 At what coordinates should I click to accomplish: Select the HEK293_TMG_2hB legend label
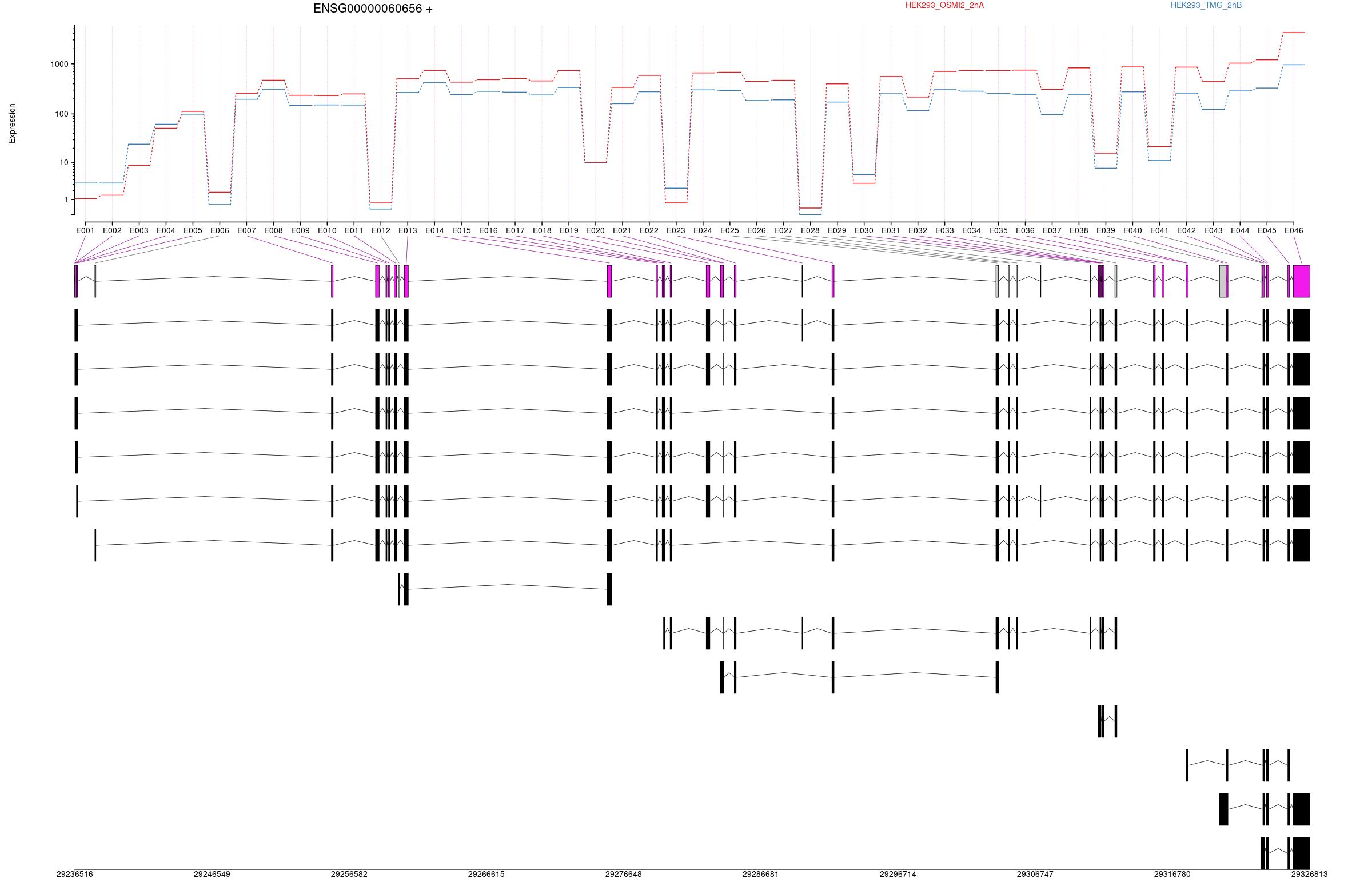click(x=1206, y=5)
